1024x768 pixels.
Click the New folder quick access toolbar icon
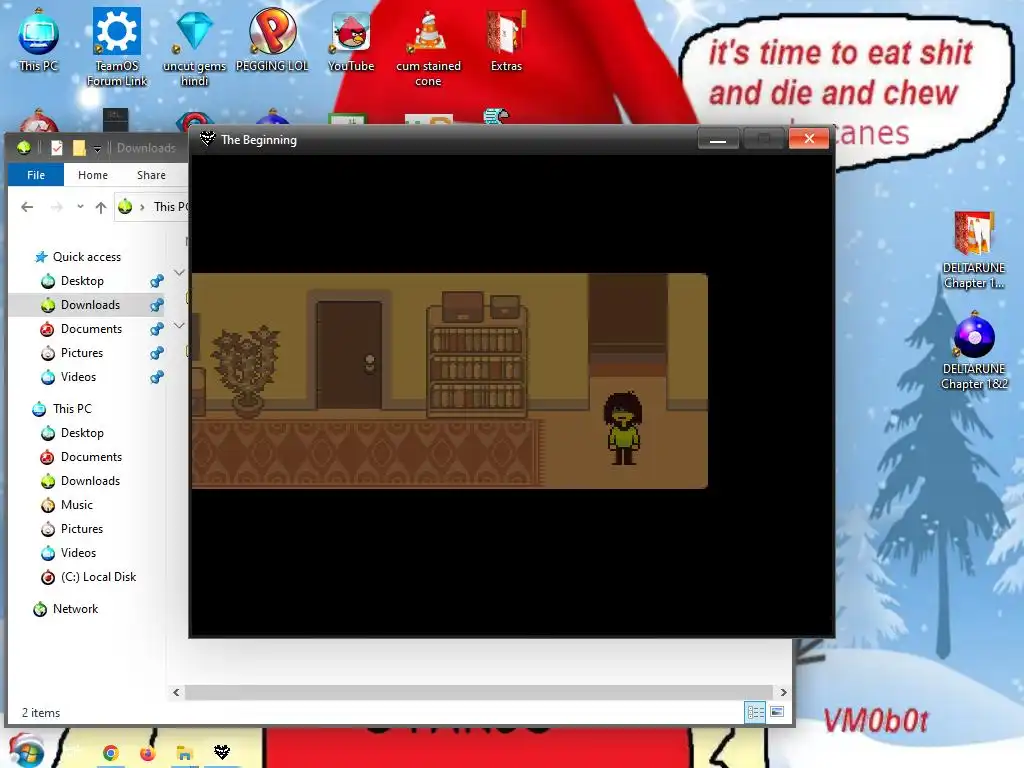pyautogui.click(x=79, y=148)
